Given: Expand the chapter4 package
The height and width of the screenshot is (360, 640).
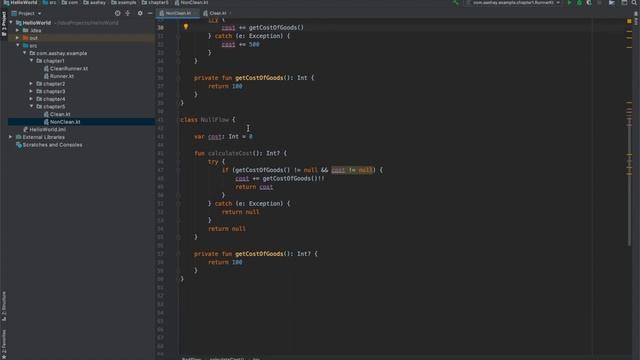Looking at the screenshot, I should click(31, 99).
